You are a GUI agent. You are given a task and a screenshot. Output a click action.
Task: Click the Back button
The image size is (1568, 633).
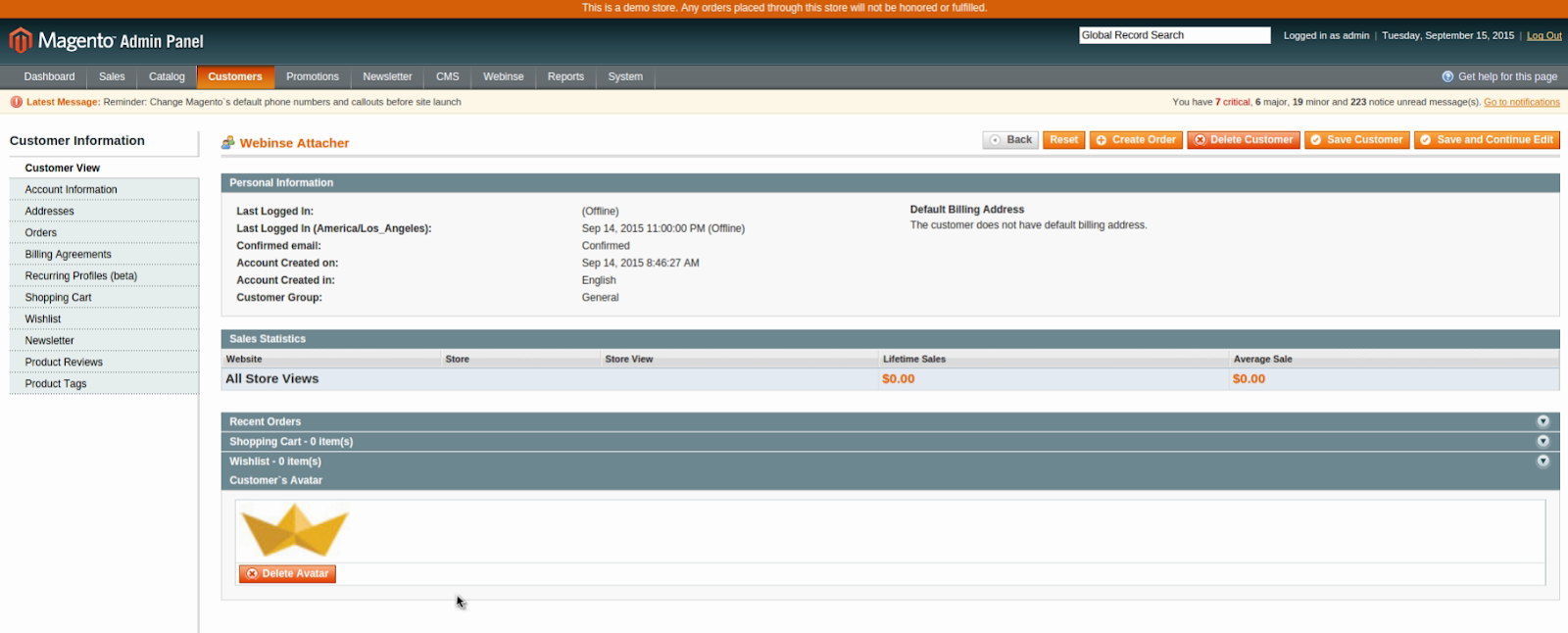(x=1010, y=140)
